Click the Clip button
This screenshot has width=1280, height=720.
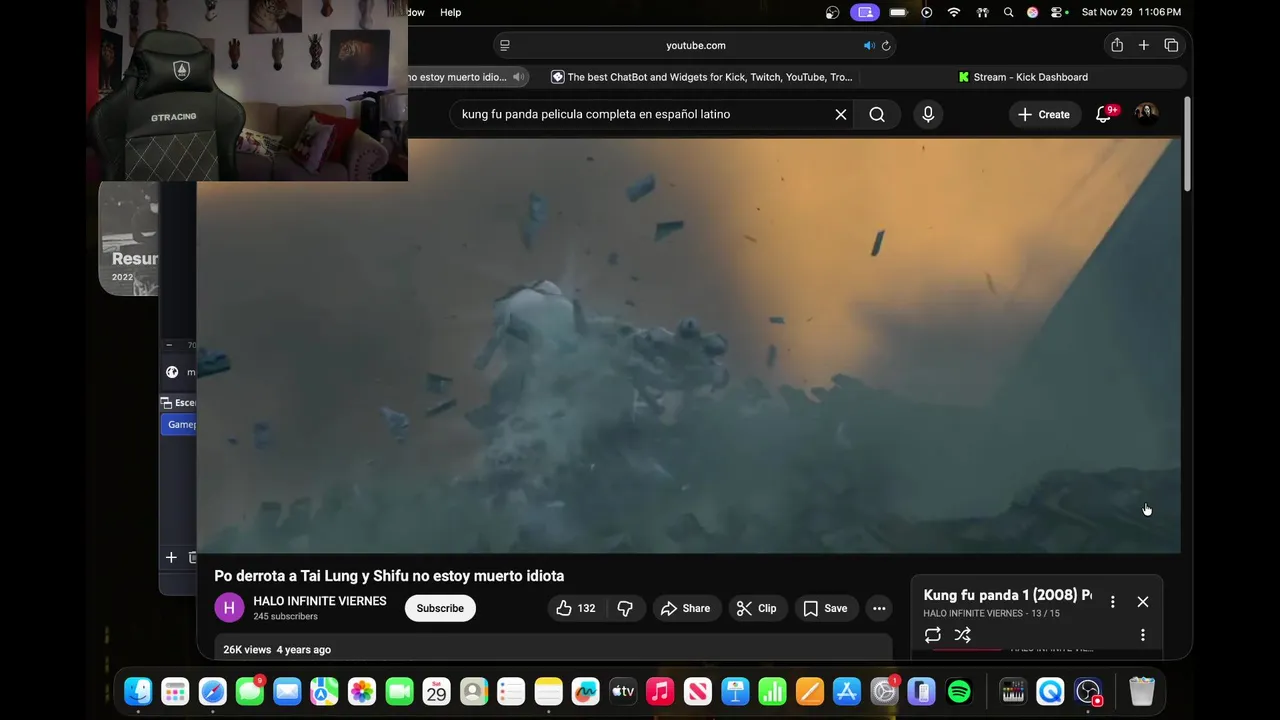(756, 608)
